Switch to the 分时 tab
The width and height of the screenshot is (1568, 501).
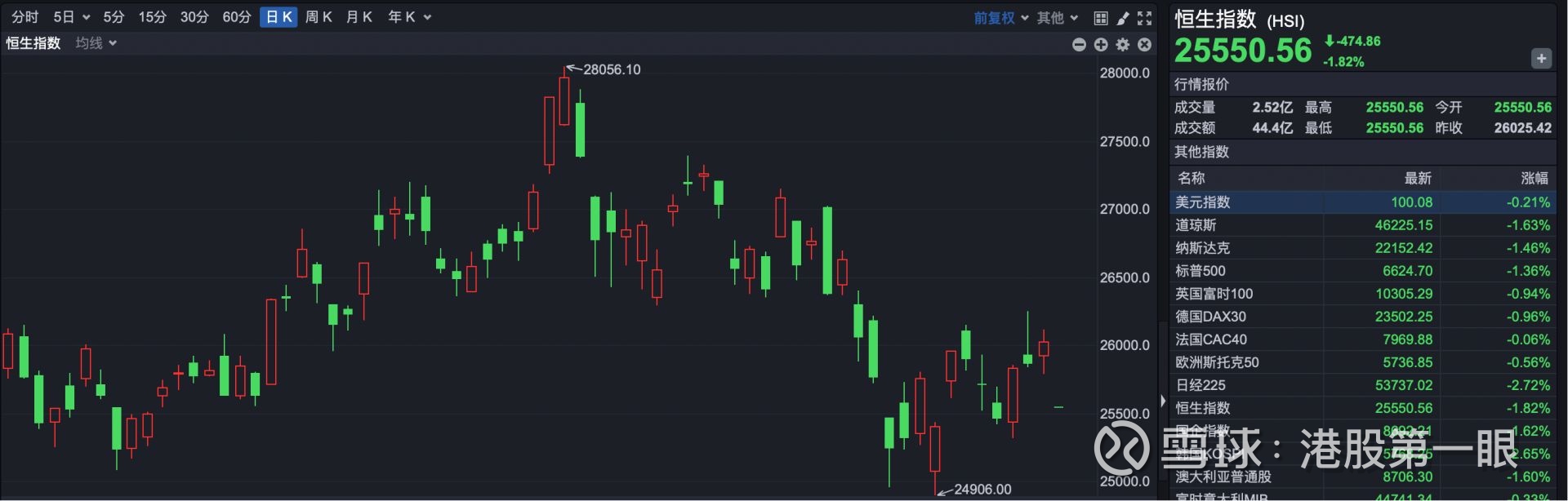(x=24, y=17)
